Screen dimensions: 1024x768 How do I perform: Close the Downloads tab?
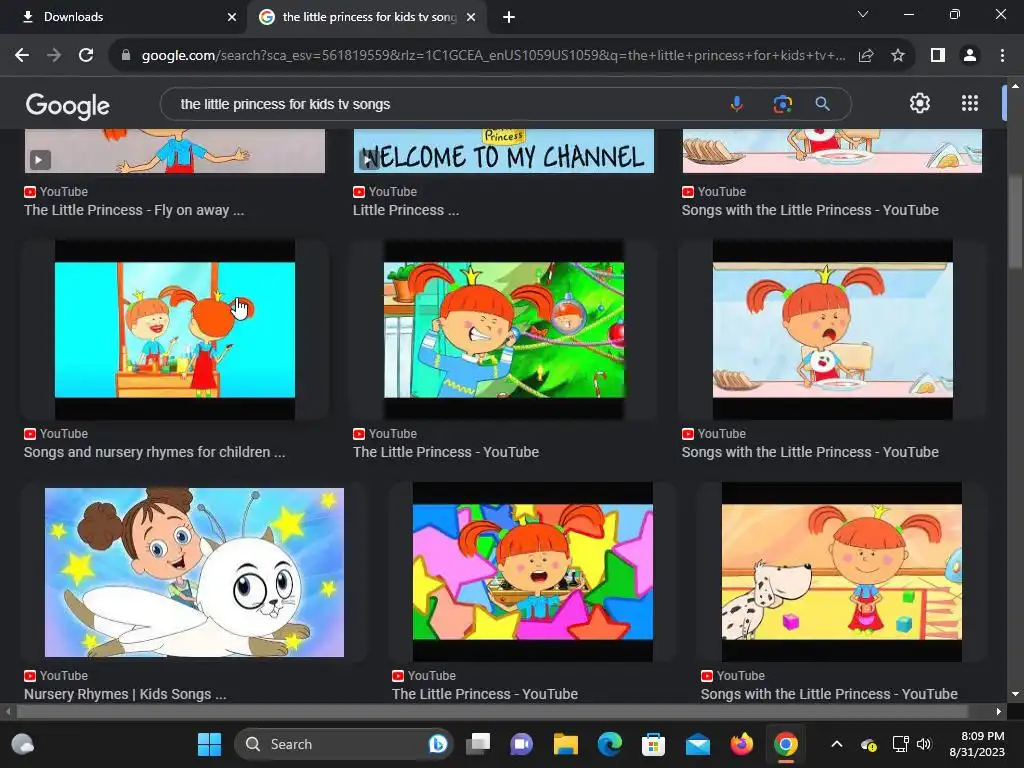click(x=232, y=17)
